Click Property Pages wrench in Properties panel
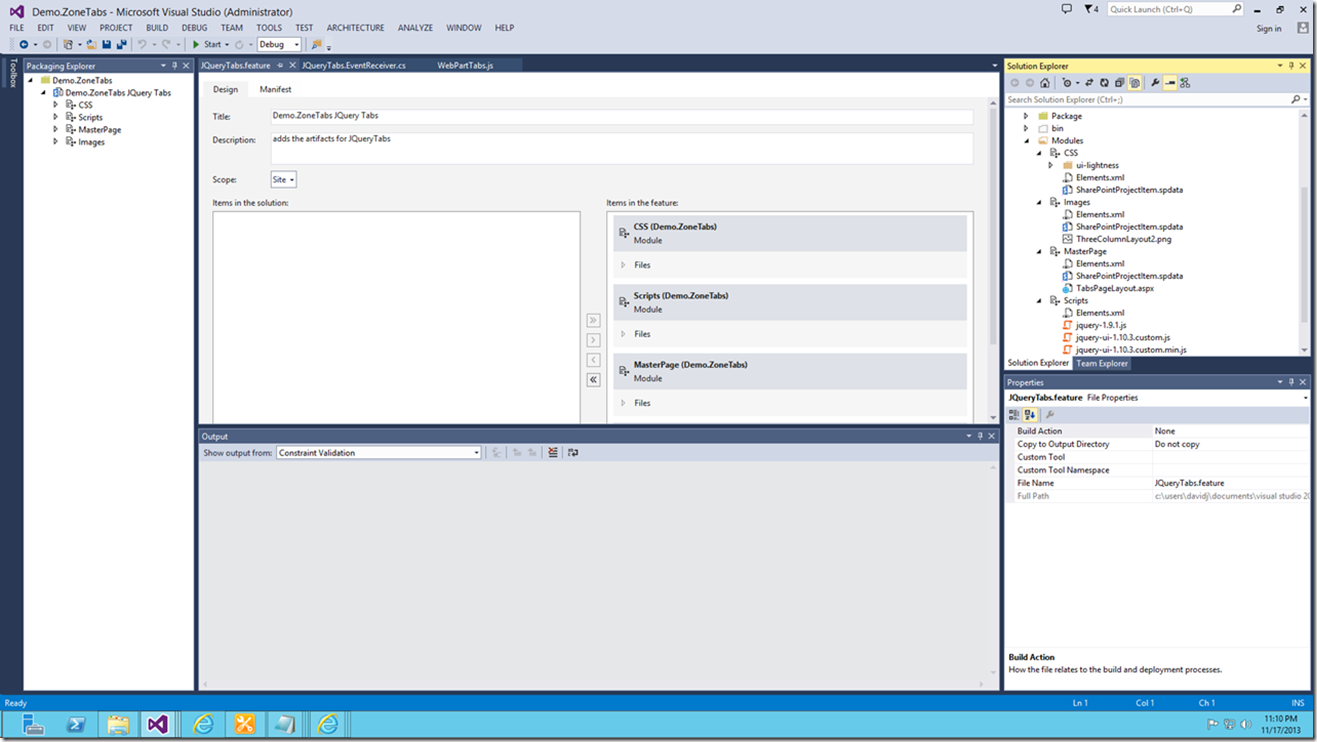 click(1050, 414)
